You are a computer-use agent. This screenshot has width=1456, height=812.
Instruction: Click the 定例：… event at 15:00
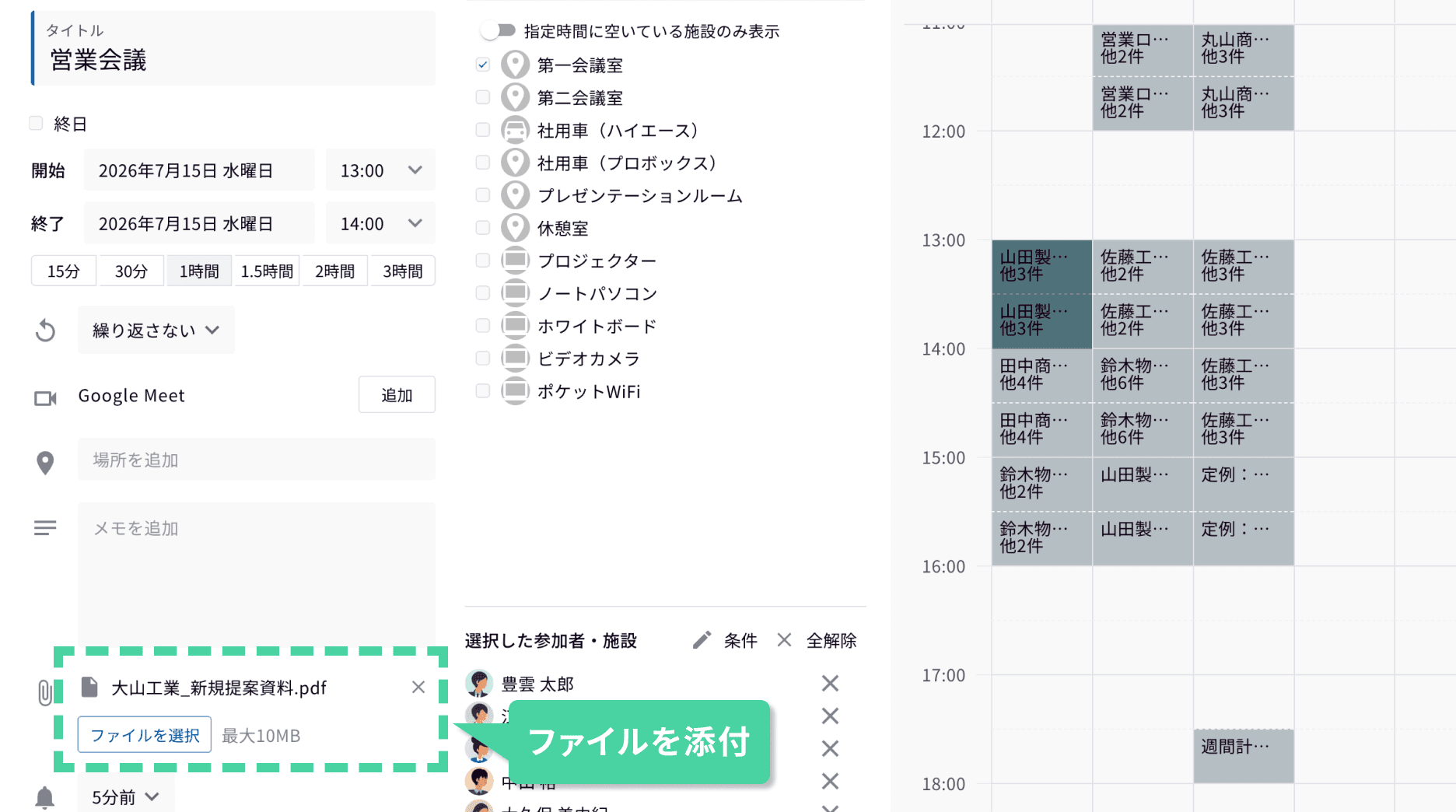pos(1244,485)
